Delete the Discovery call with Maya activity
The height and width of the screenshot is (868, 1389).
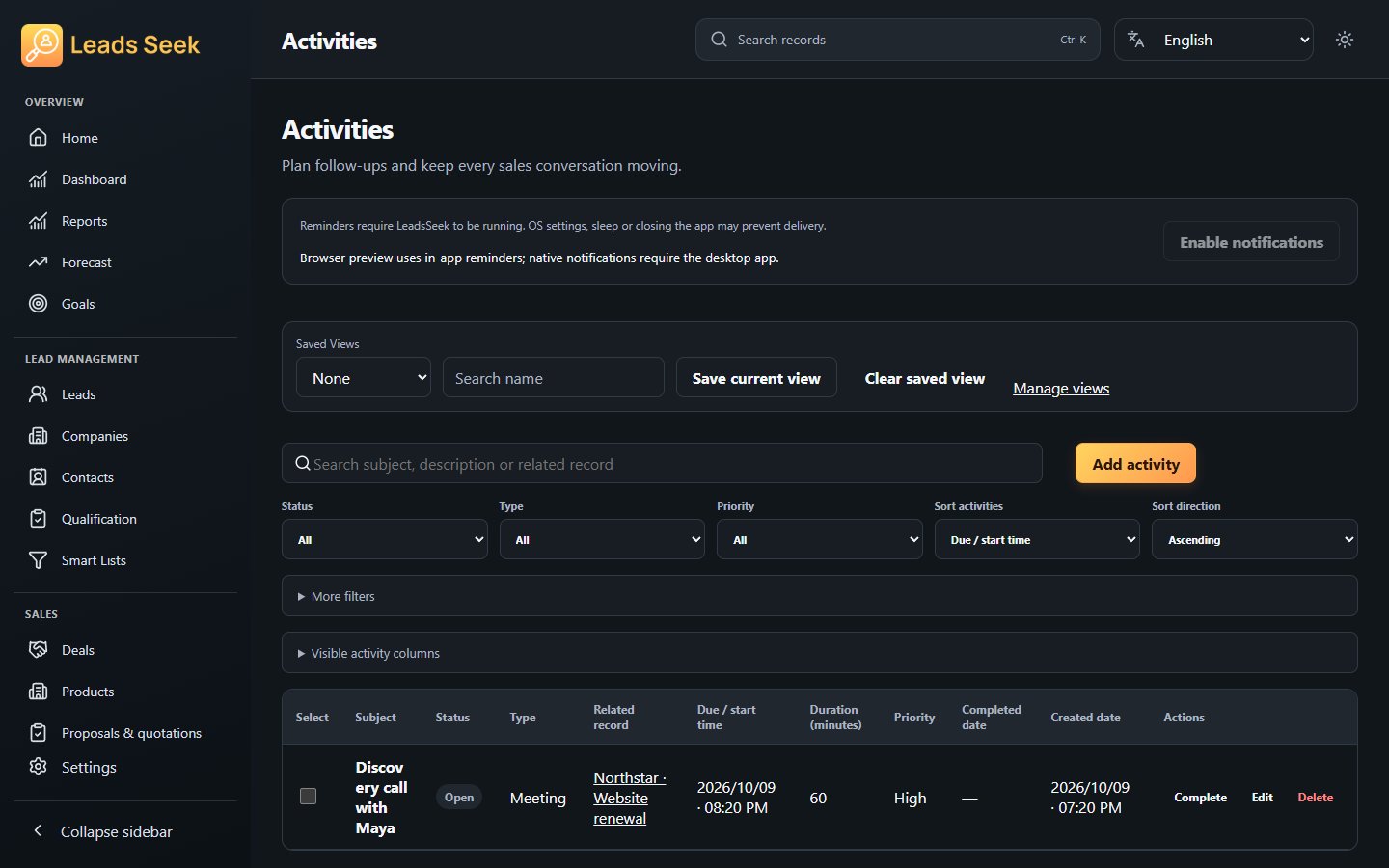coord(1315,797)
